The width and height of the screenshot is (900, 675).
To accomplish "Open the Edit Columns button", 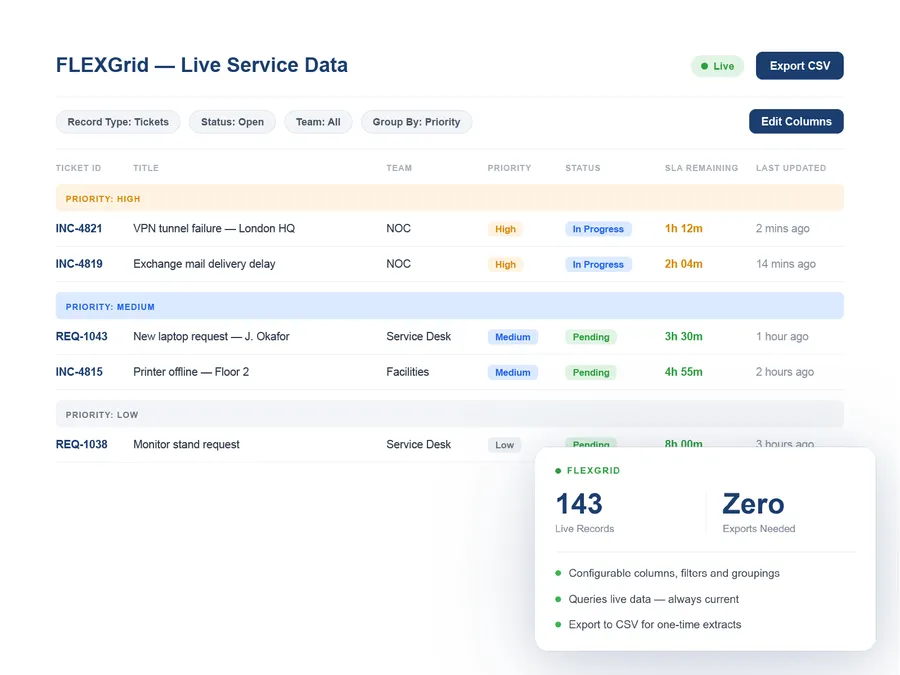I will tap(796, 122).
